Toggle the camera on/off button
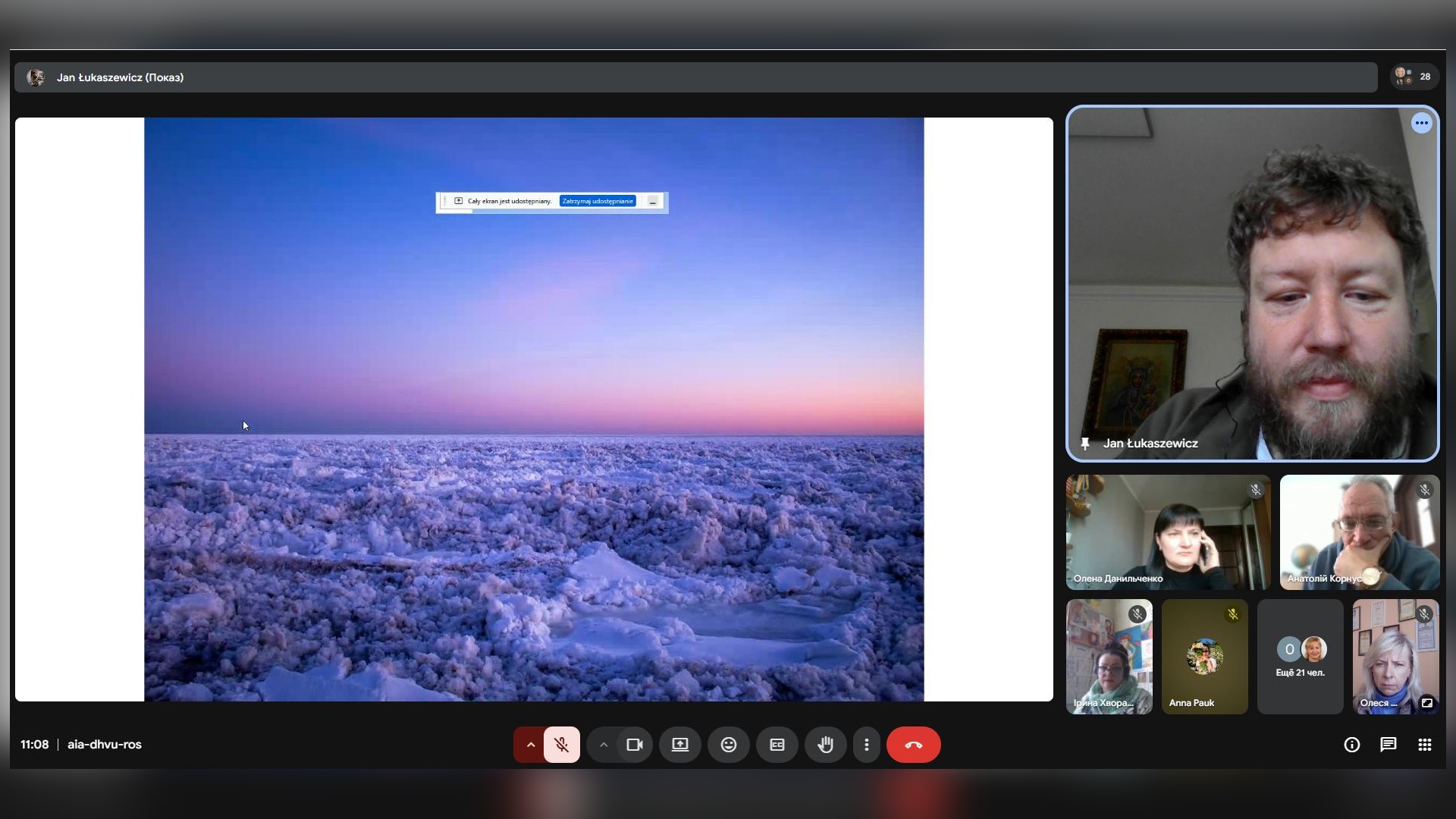This screenshot has height=819, width=1456. pos(635,745)
